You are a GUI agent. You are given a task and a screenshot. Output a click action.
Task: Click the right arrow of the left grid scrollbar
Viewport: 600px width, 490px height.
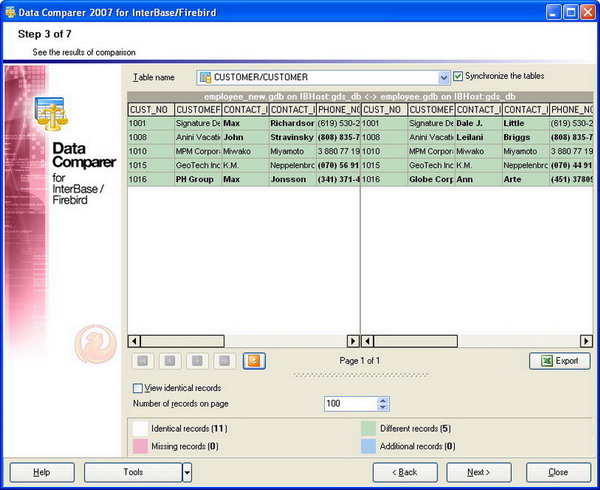[x=353, y=341]
